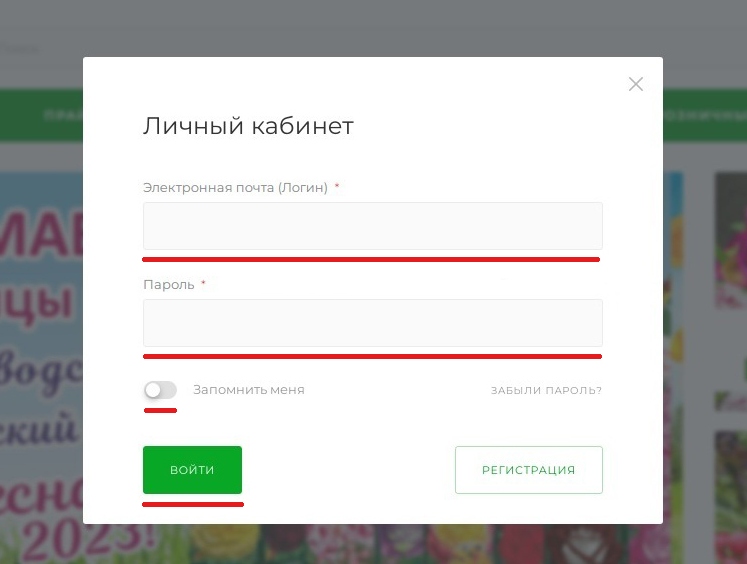This screenshot has height=564, width=747.
Task: Click the red asterisk beside email label
Action: point(337,186)
